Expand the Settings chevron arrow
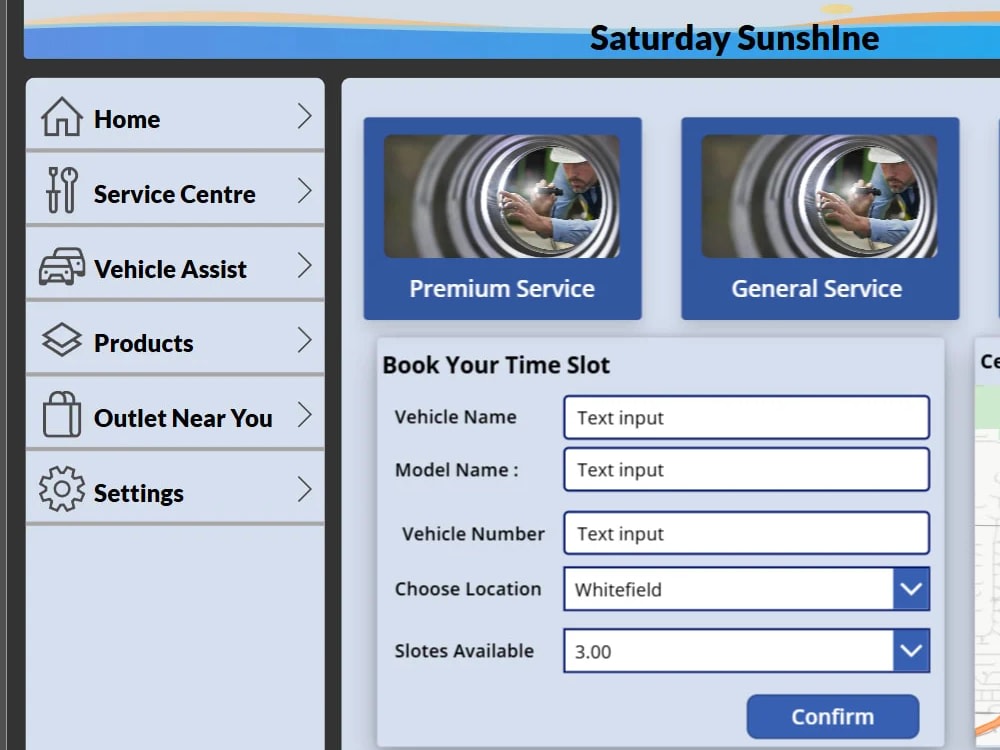Viewport: 1000px width, 750px height. click(304, 489)
